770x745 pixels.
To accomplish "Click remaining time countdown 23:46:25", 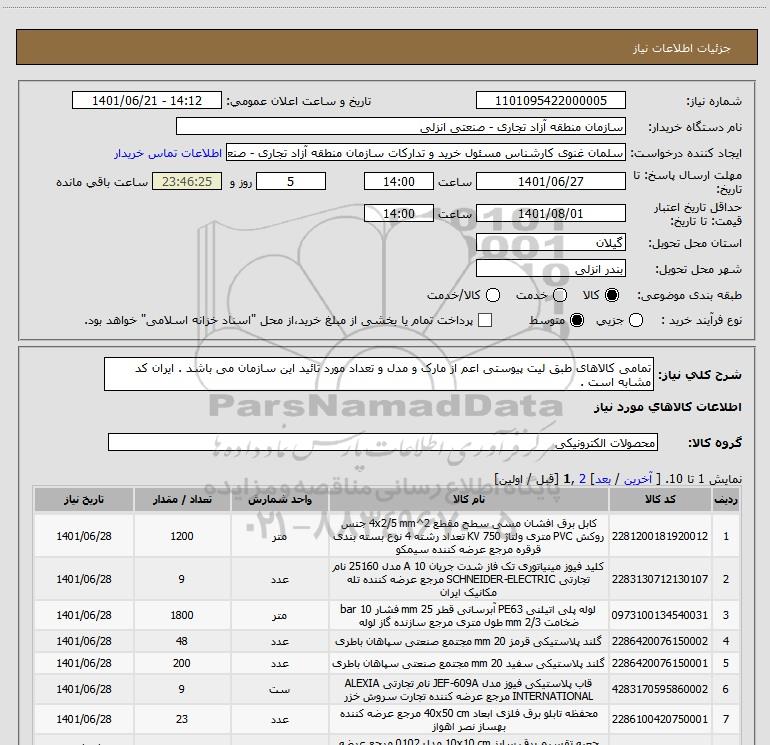I will point(187,181).
